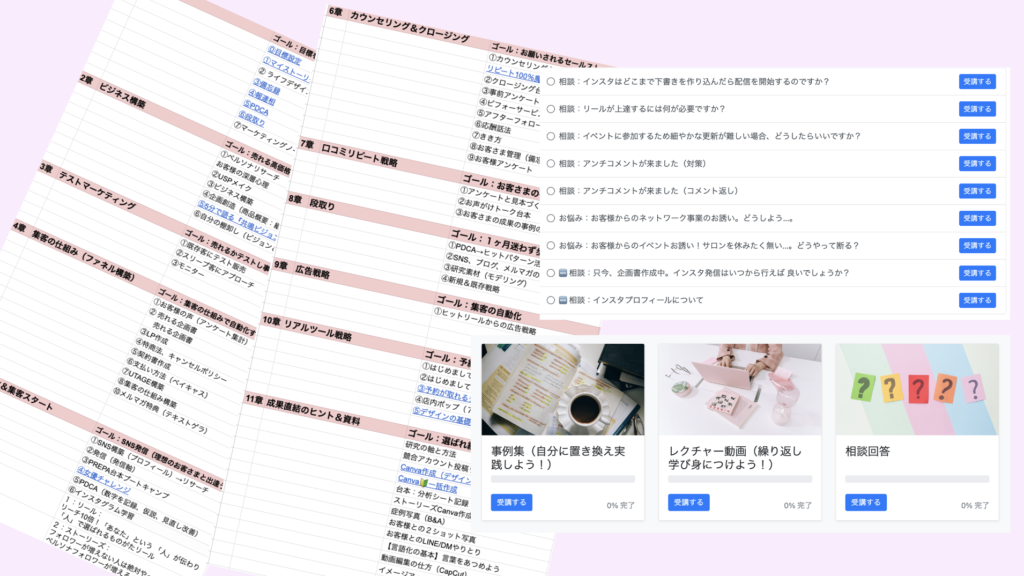Open the レクチャー動画（繰り返し学び身につけよう！）title
This screenshot has height=576, width=1024.
(735, 458)
